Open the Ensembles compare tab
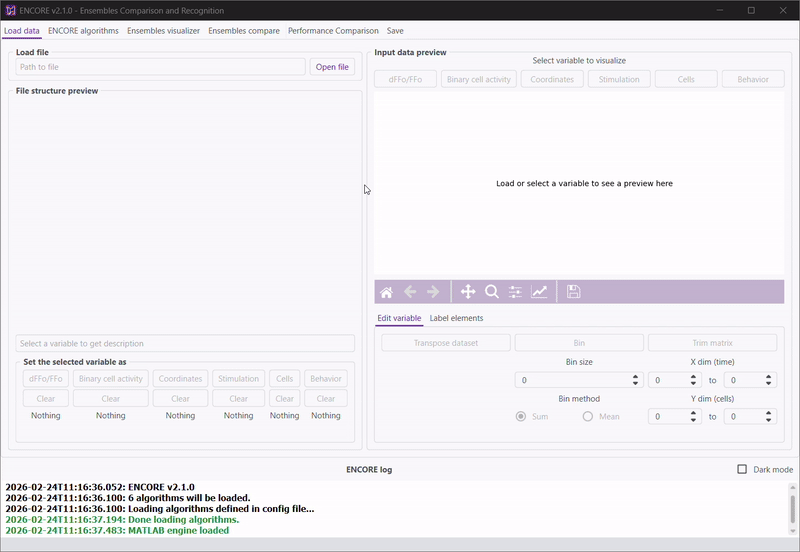This screenshot has width=800, height=552. coord(244,31)
